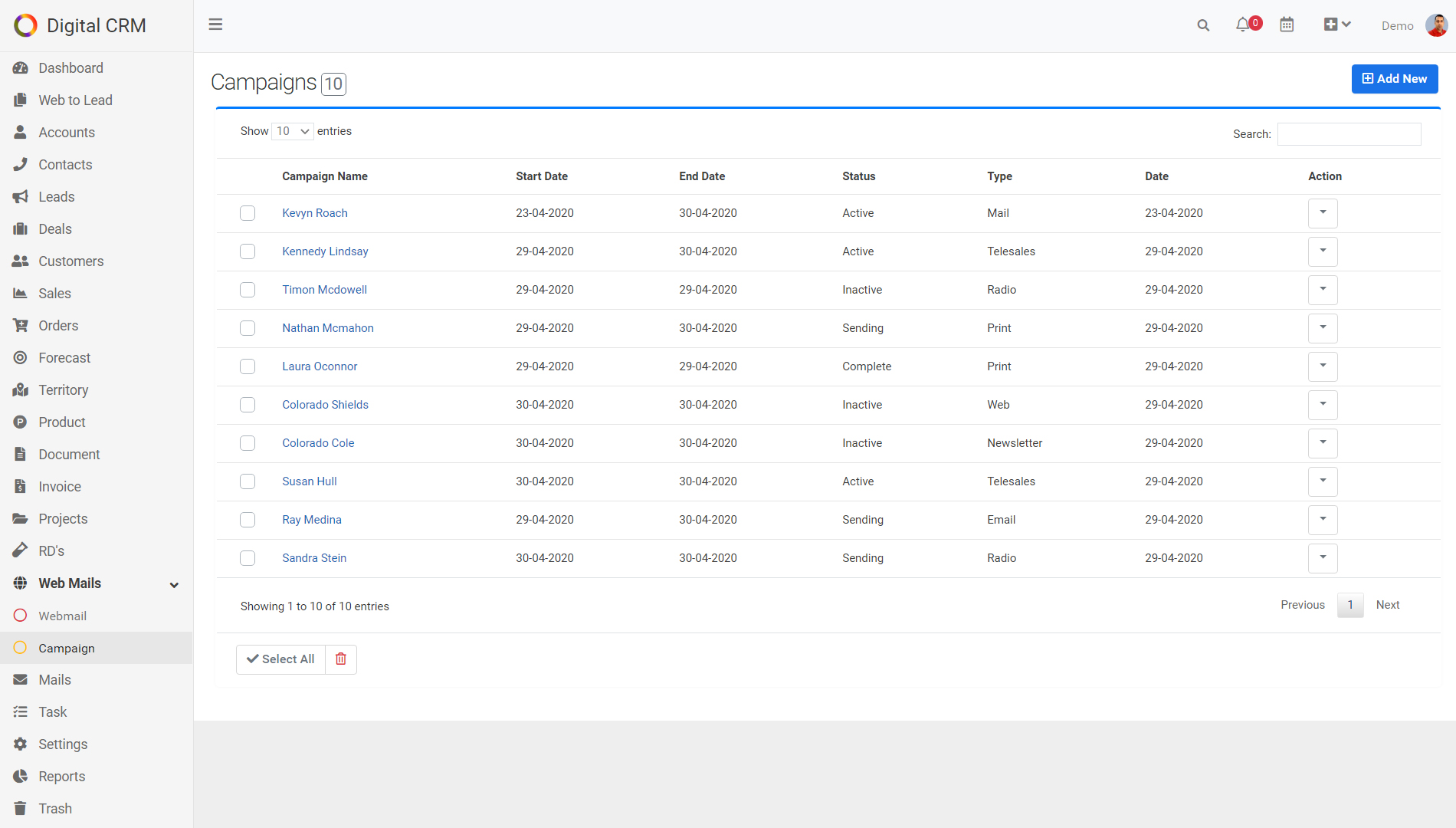This screenshot has width=1456, height=828.
Task: Click the Contacts phone icon
Action: coord(21,165)
